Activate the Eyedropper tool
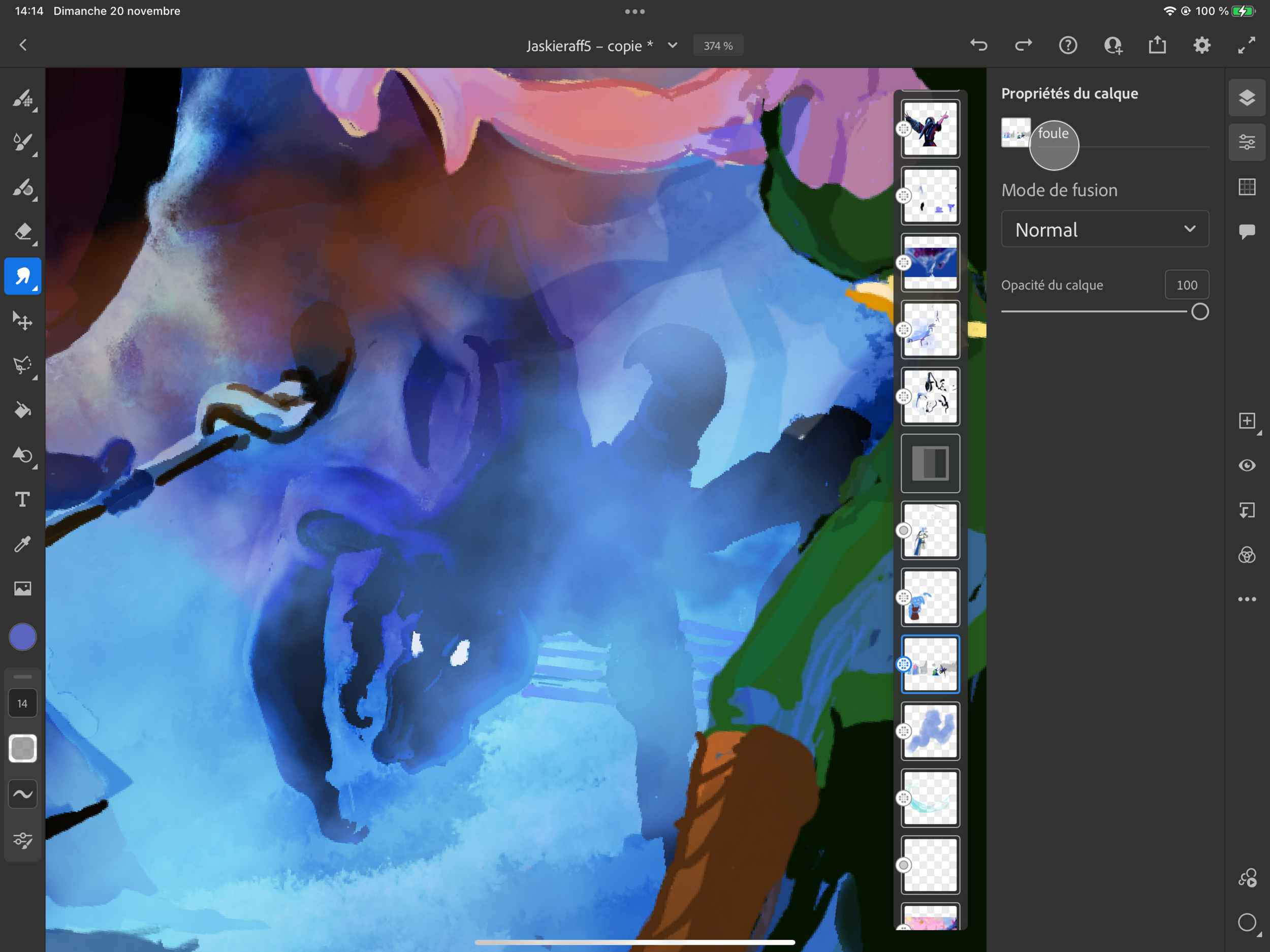 (22, 544)
